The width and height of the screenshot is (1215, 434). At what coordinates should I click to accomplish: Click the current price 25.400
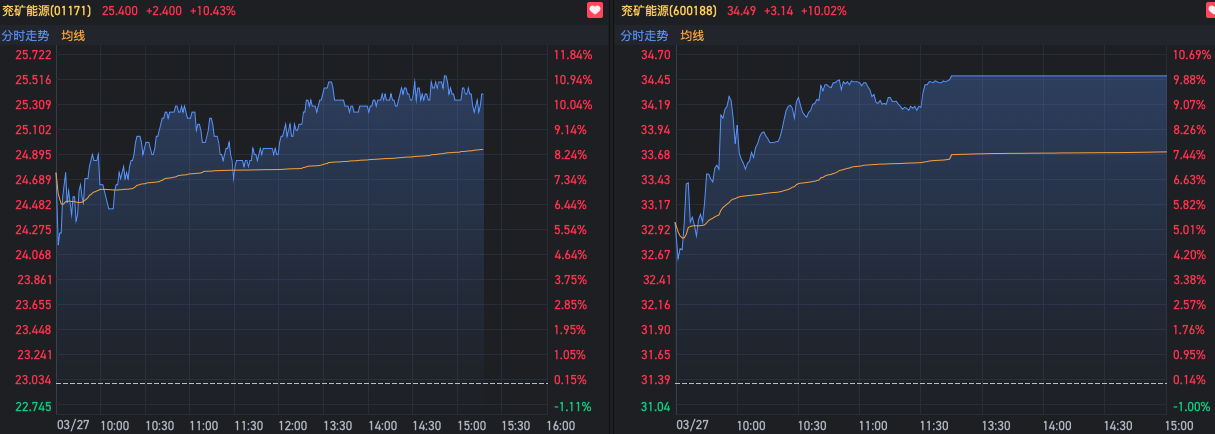coord(120,11)
